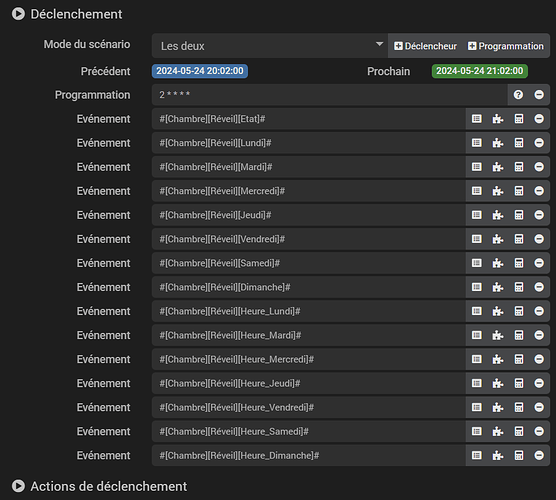Remove the Heure_Mardi event row

539,335
